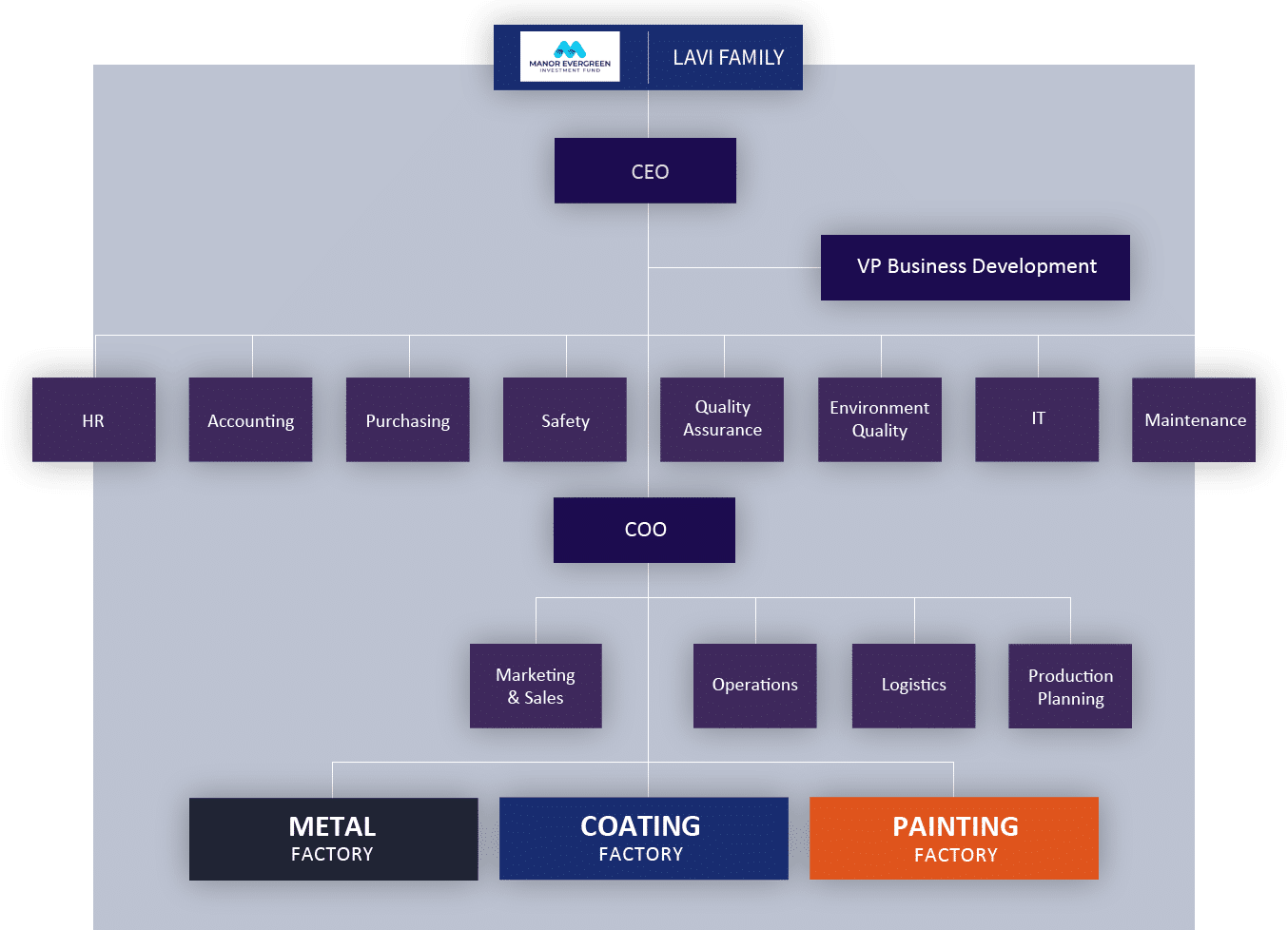This screenshot has height=930, width=1288.
Task: Click the Safety department box
Action: point(565,420)
